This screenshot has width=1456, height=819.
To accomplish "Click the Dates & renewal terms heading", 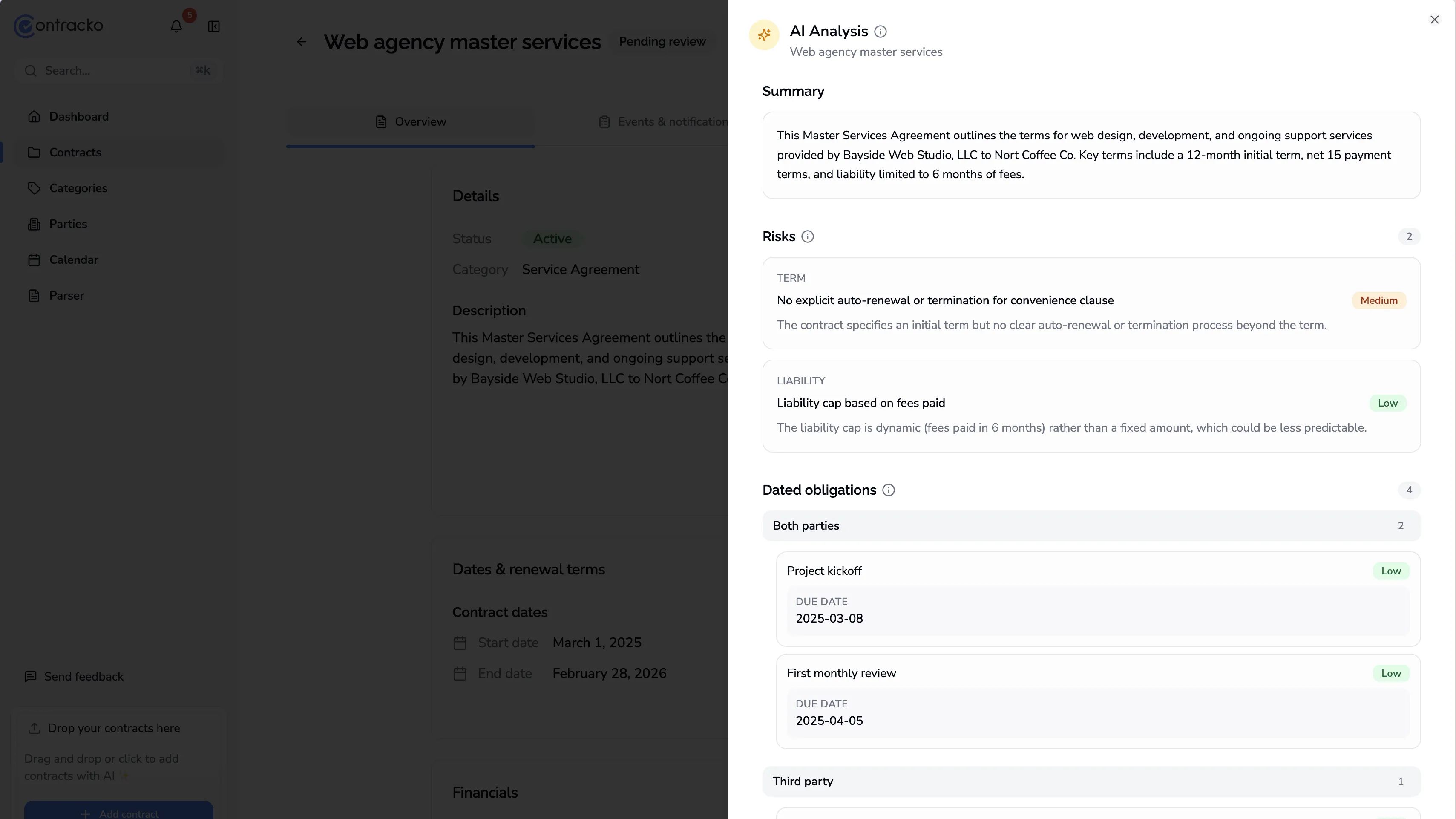I will click(x=529, y=570).
